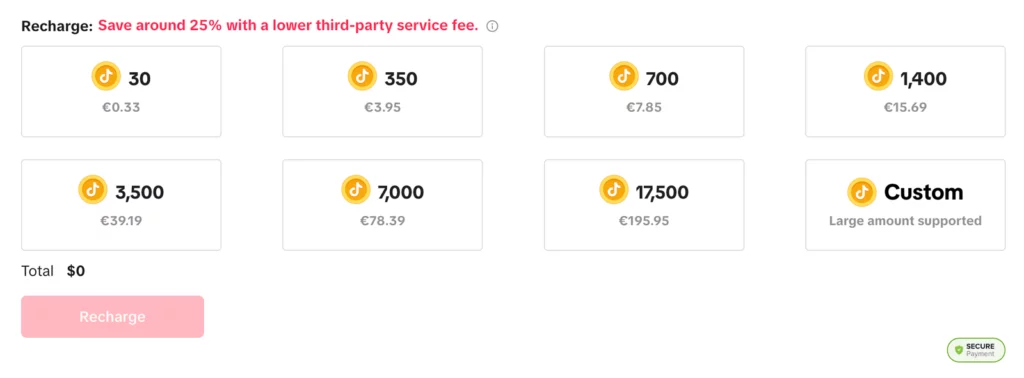Click the coin icon on the 30 package

coord(106,77)
